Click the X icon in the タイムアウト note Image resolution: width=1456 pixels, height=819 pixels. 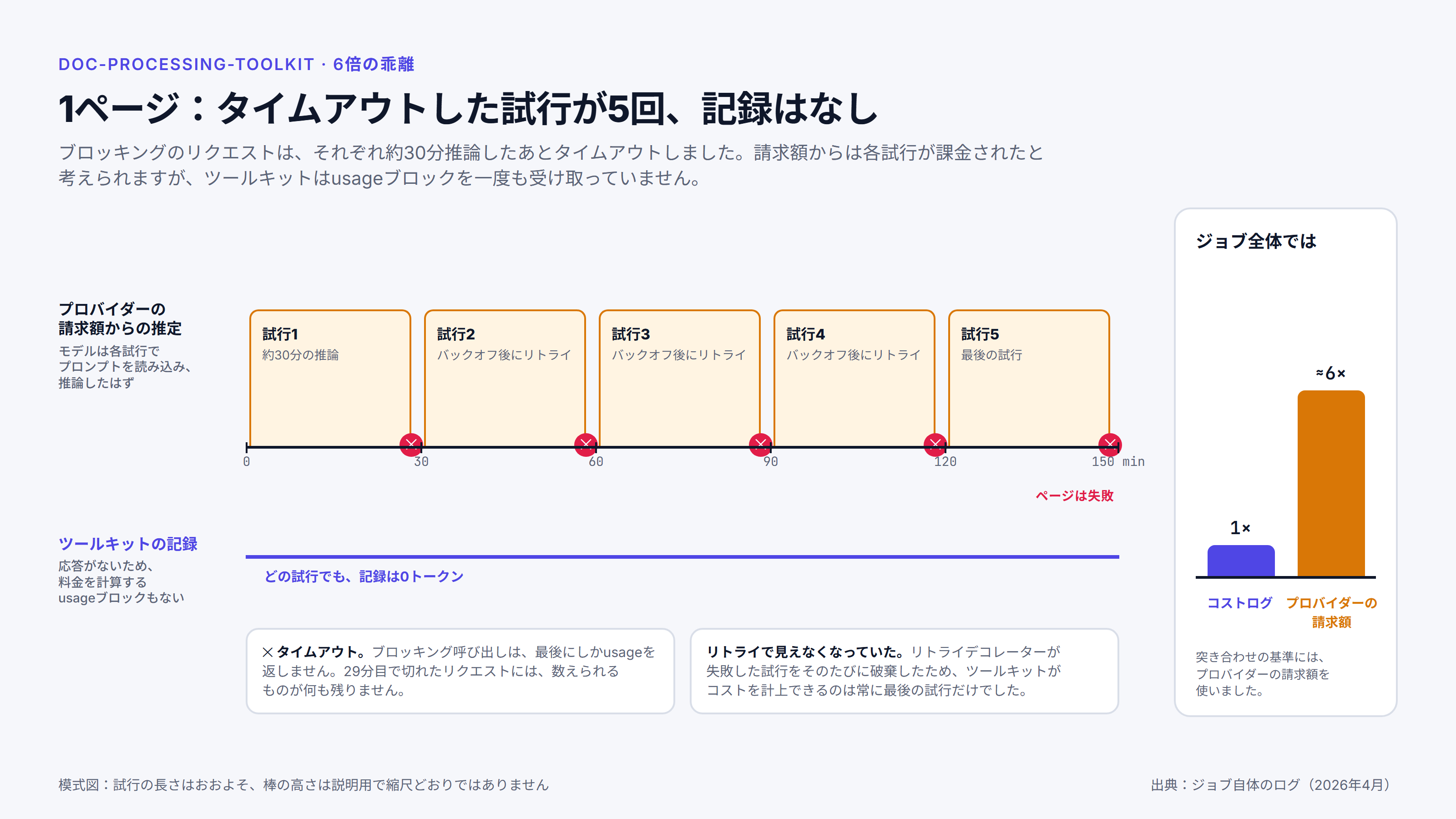[268, 652]
